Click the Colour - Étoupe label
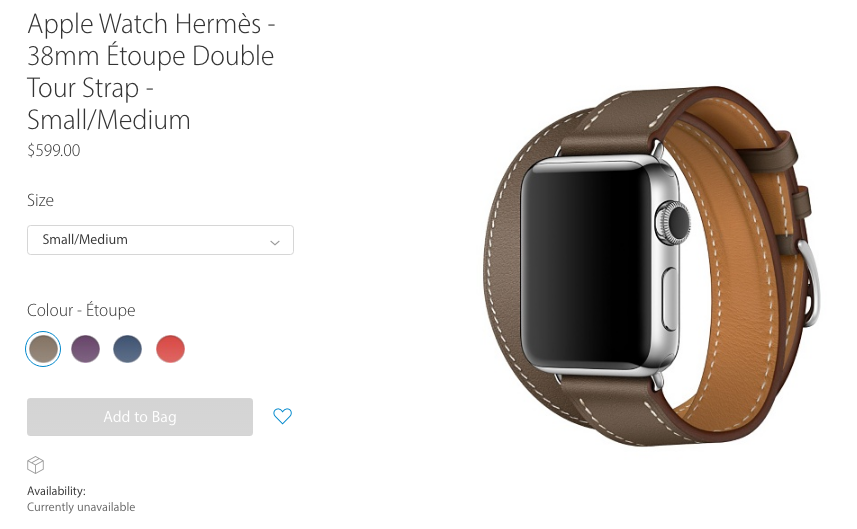This screenshot has width=857, height=529. [x=81, y=310]
